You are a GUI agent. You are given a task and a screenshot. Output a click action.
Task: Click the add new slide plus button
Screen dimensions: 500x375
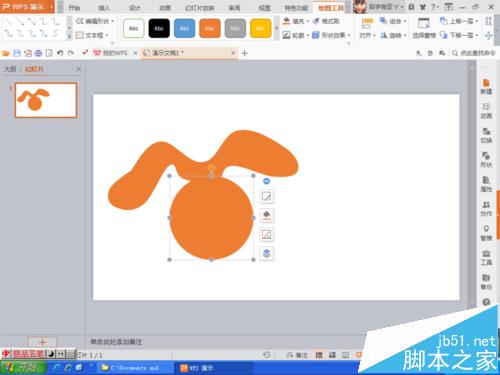click(42, 342)
